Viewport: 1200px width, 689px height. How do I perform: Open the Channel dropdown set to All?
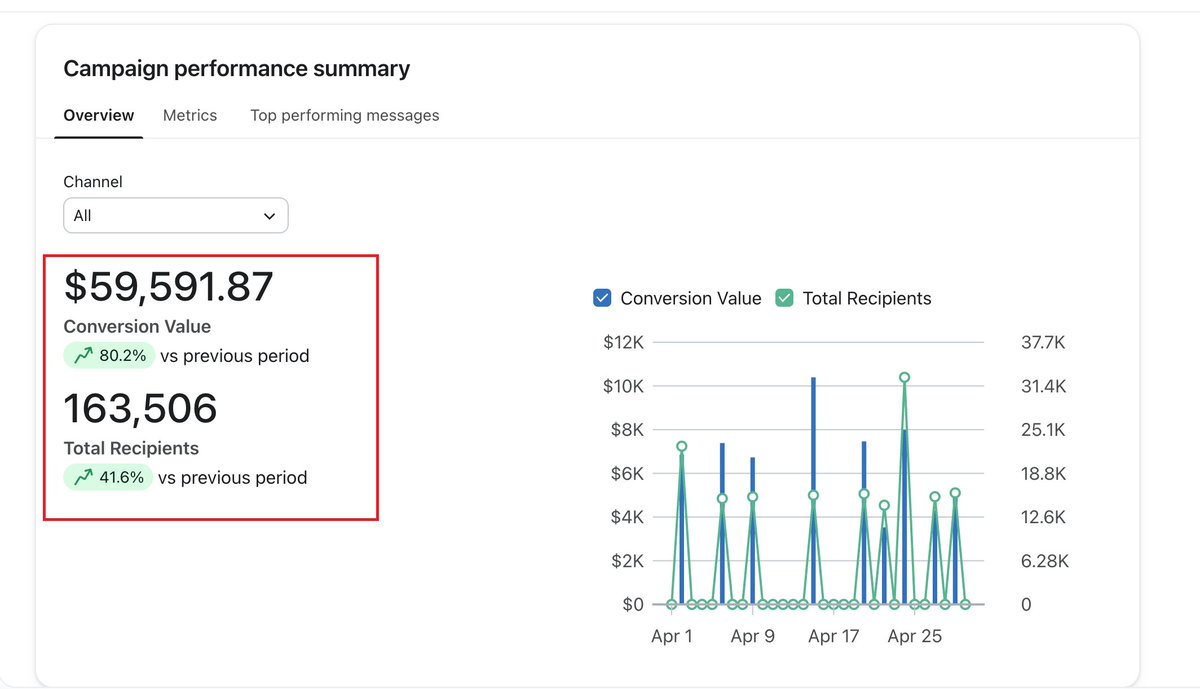pos(176,215)
